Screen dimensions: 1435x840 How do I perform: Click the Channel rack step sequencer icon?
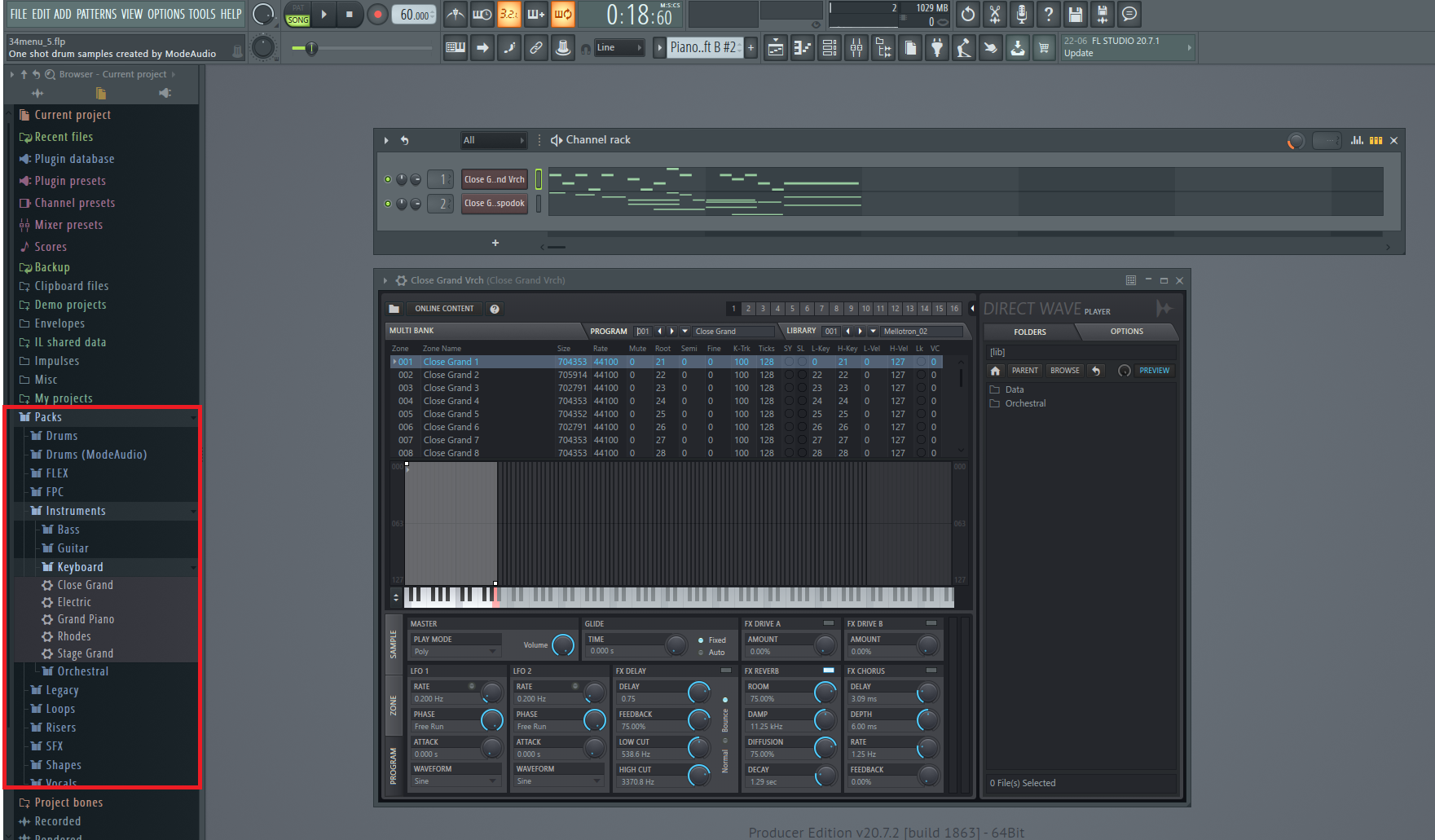[x=1376, y=140]
